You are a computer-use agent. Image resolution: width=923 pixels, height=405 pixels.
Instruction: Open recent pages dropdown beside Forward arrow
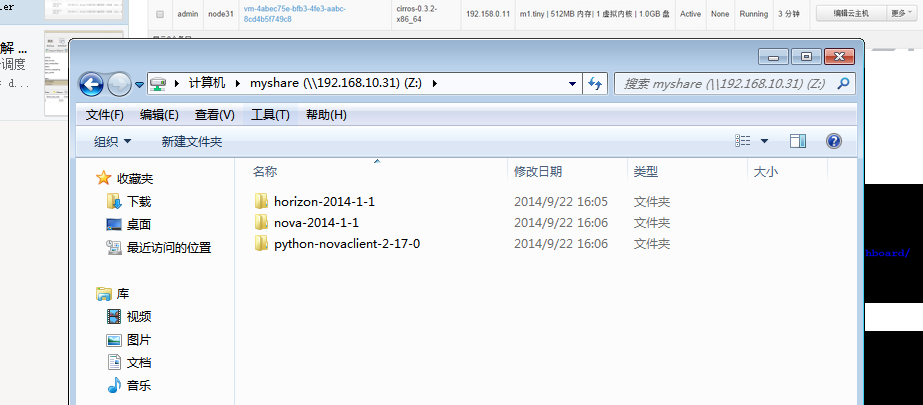click(139, 84)
